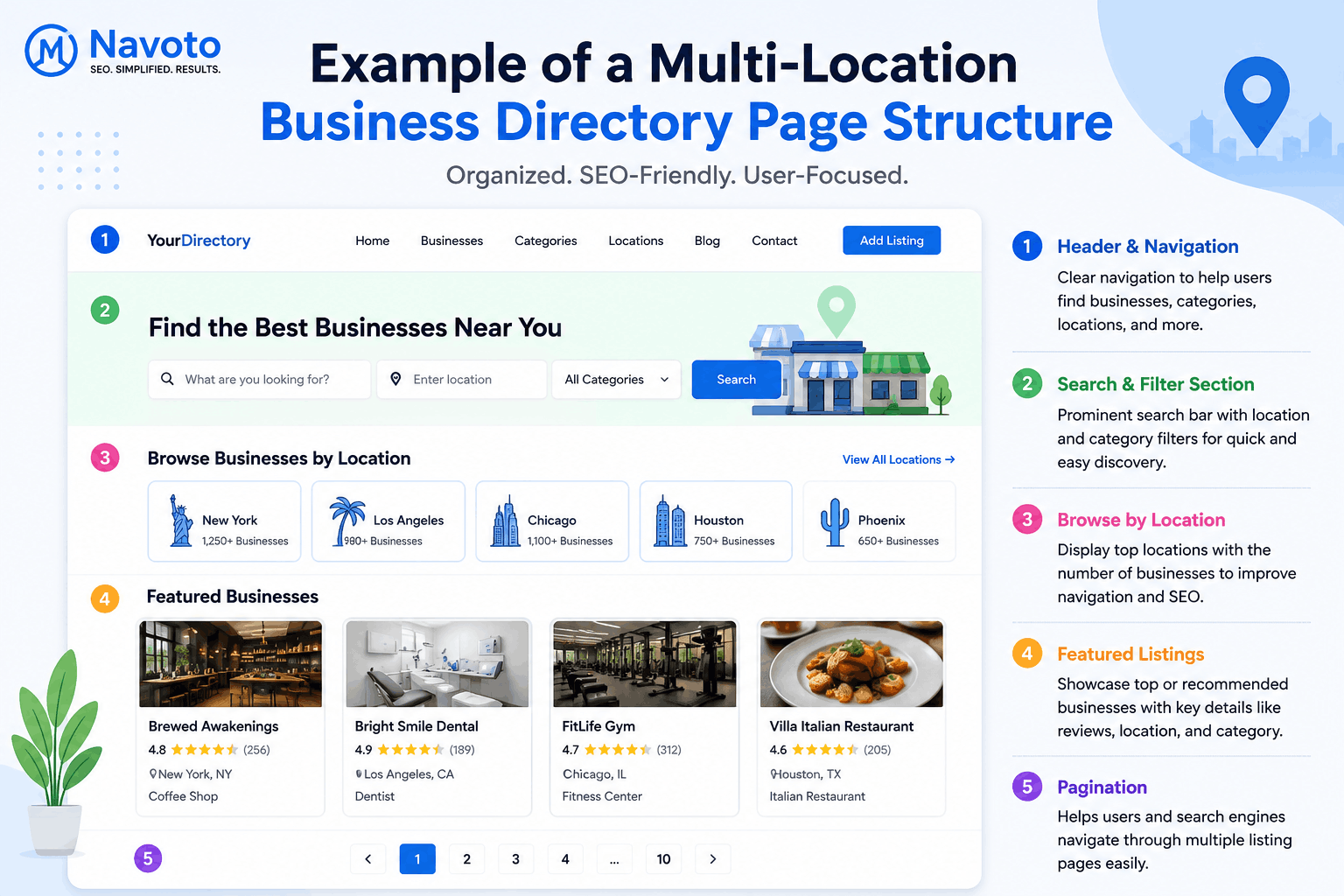Click the Dentist category text
Viewport: 1344px width, 896px height.
374,796
